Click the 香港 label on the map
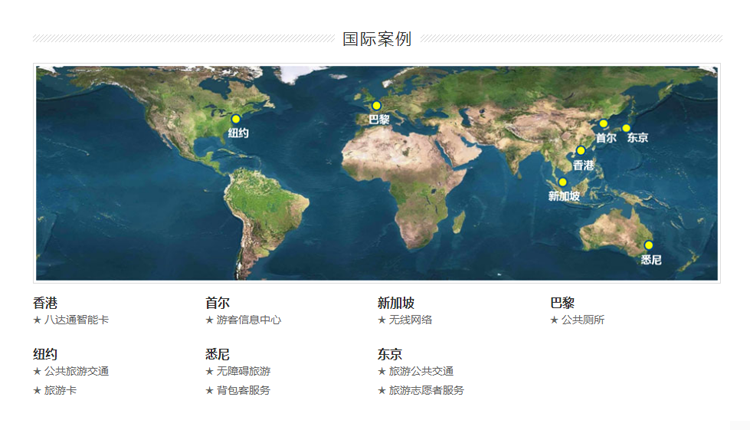 (x=583, y=165)
